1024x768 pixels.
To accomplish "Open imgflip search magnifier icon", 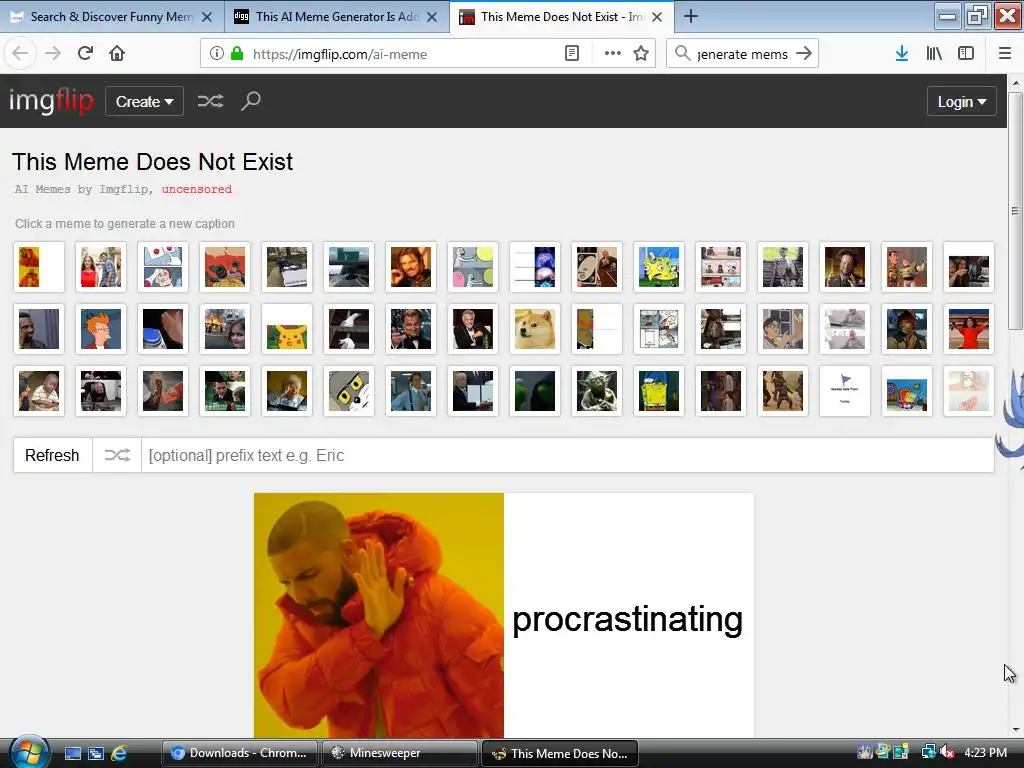I will [251, 101].
